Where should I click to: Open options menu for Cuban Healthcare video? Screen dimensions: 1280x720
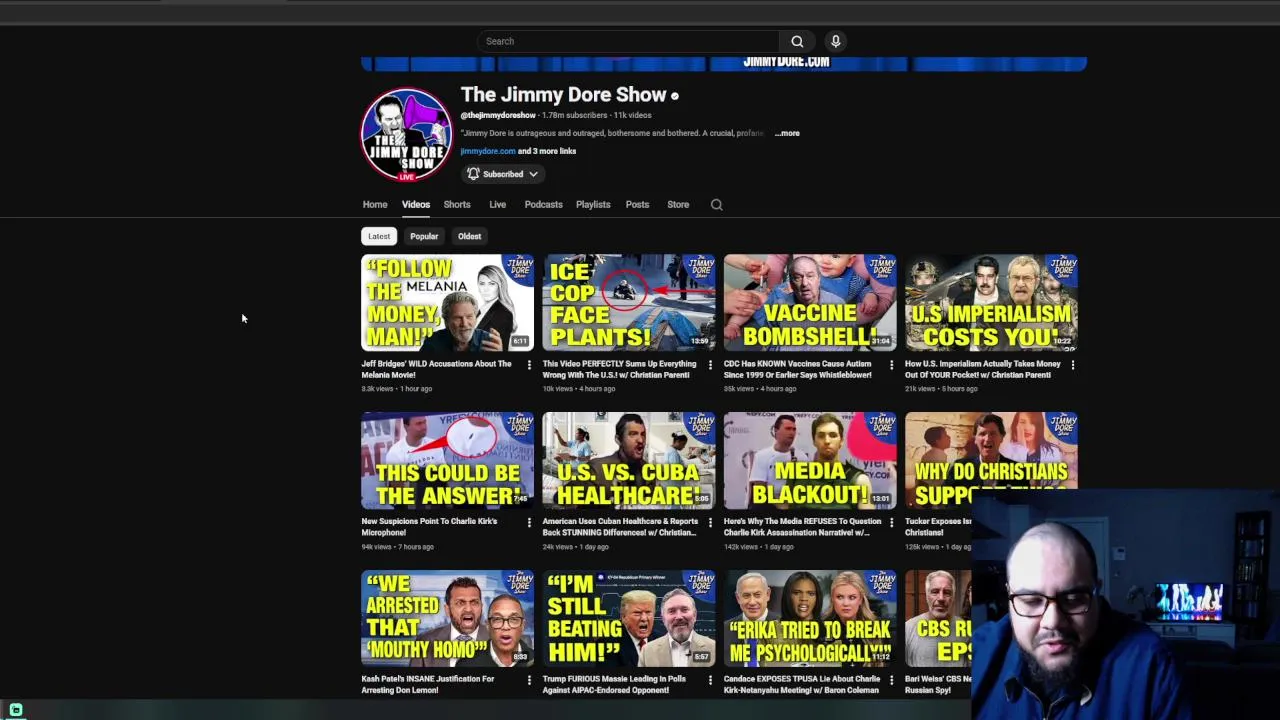(x=710, y=522)
